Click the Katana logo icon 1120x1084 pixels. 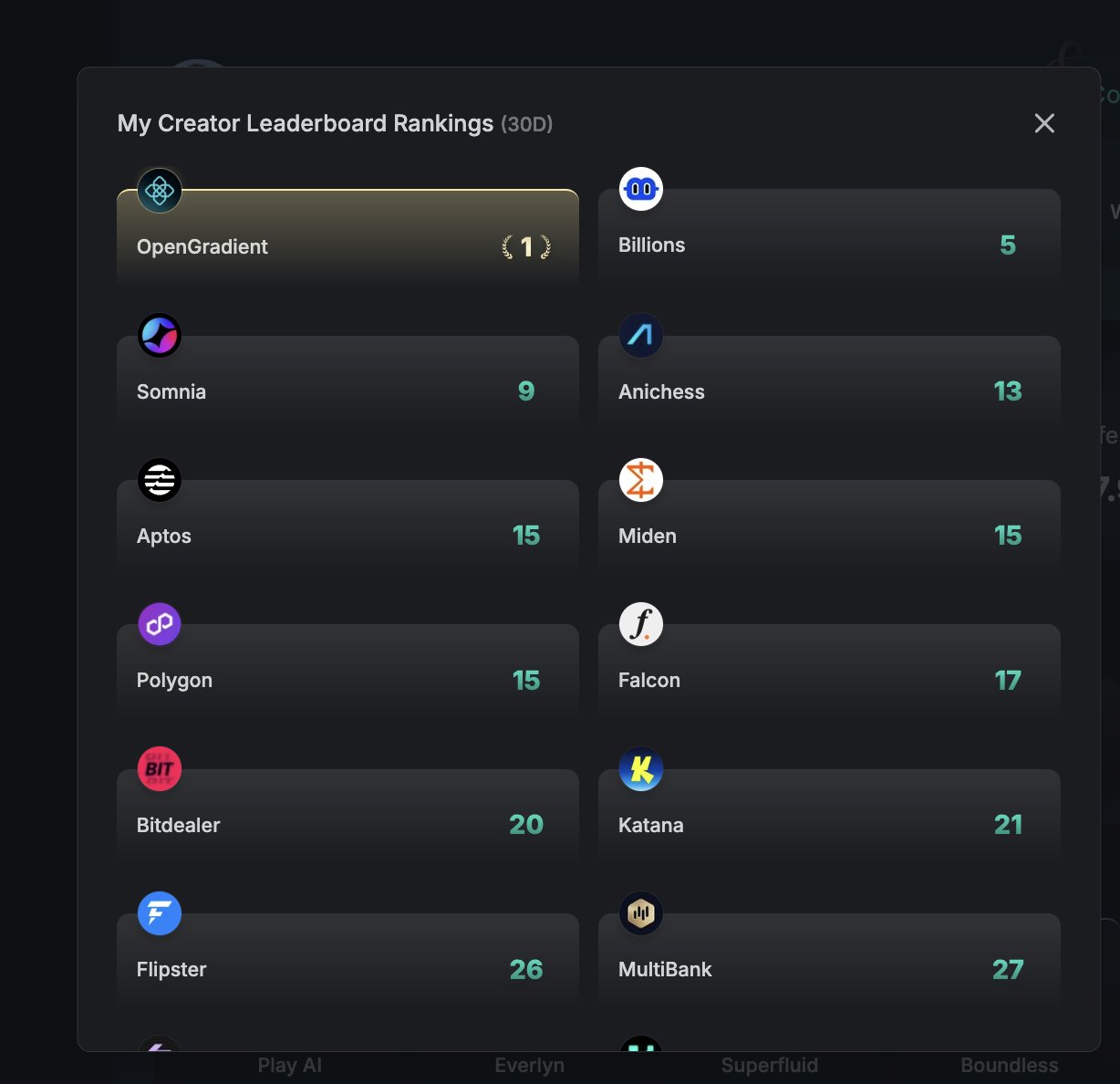tap(641, 769)
